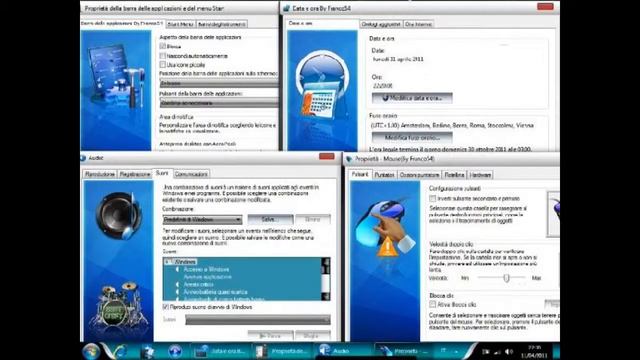Click the taskbar clock and date
This screenshot has height=360, width=640.
point(534,351)
